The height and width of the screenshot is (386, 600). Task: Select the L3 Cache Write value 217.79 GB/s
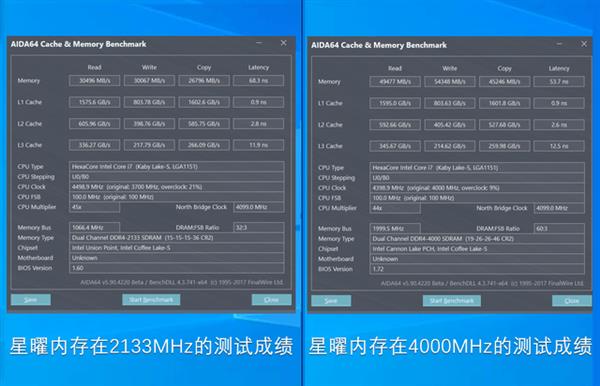(x=149, y=145)
